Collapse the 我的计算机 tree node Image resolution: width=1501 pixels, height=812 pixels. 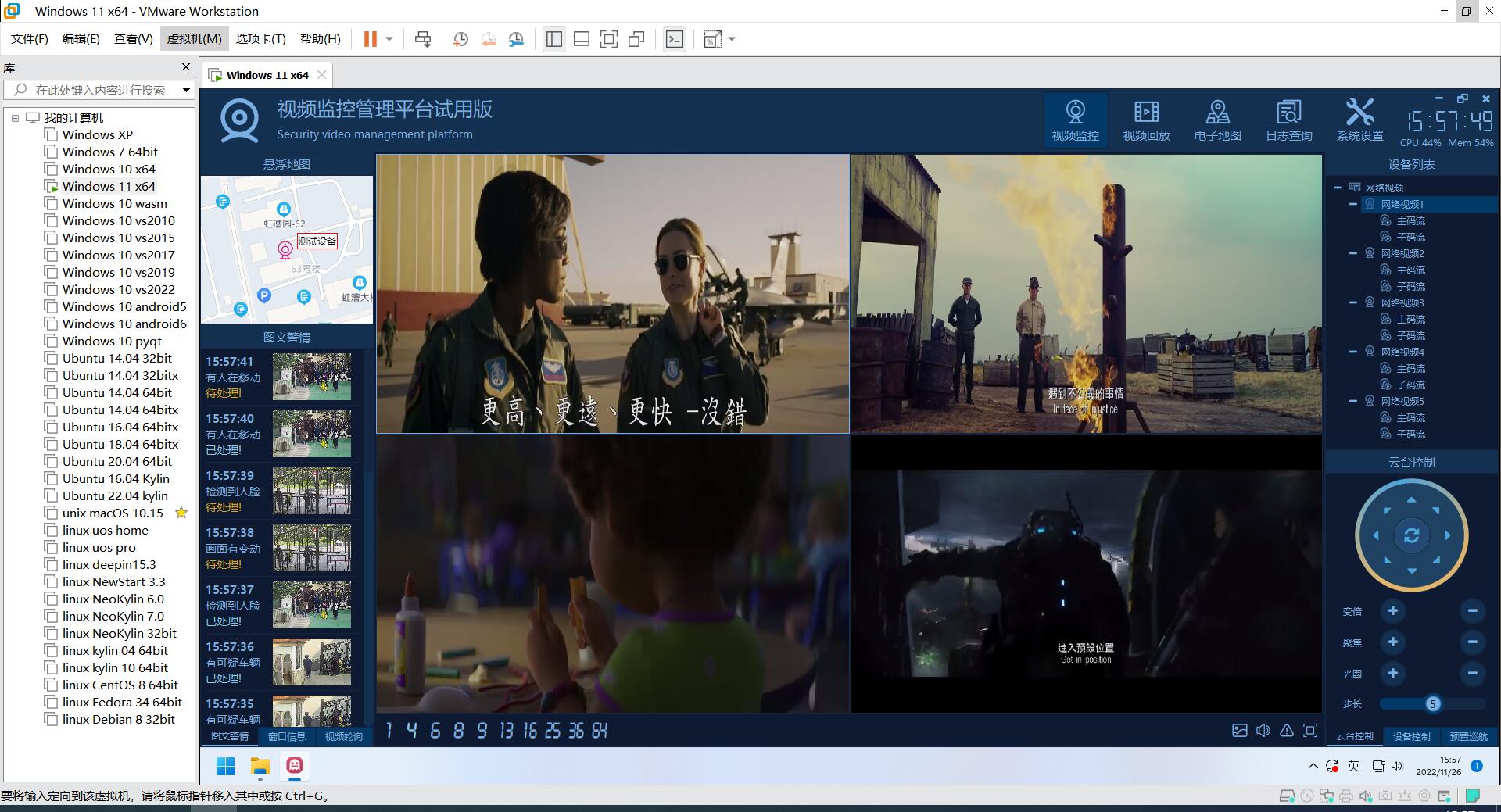pyautogui.click(x=15, y=118)
